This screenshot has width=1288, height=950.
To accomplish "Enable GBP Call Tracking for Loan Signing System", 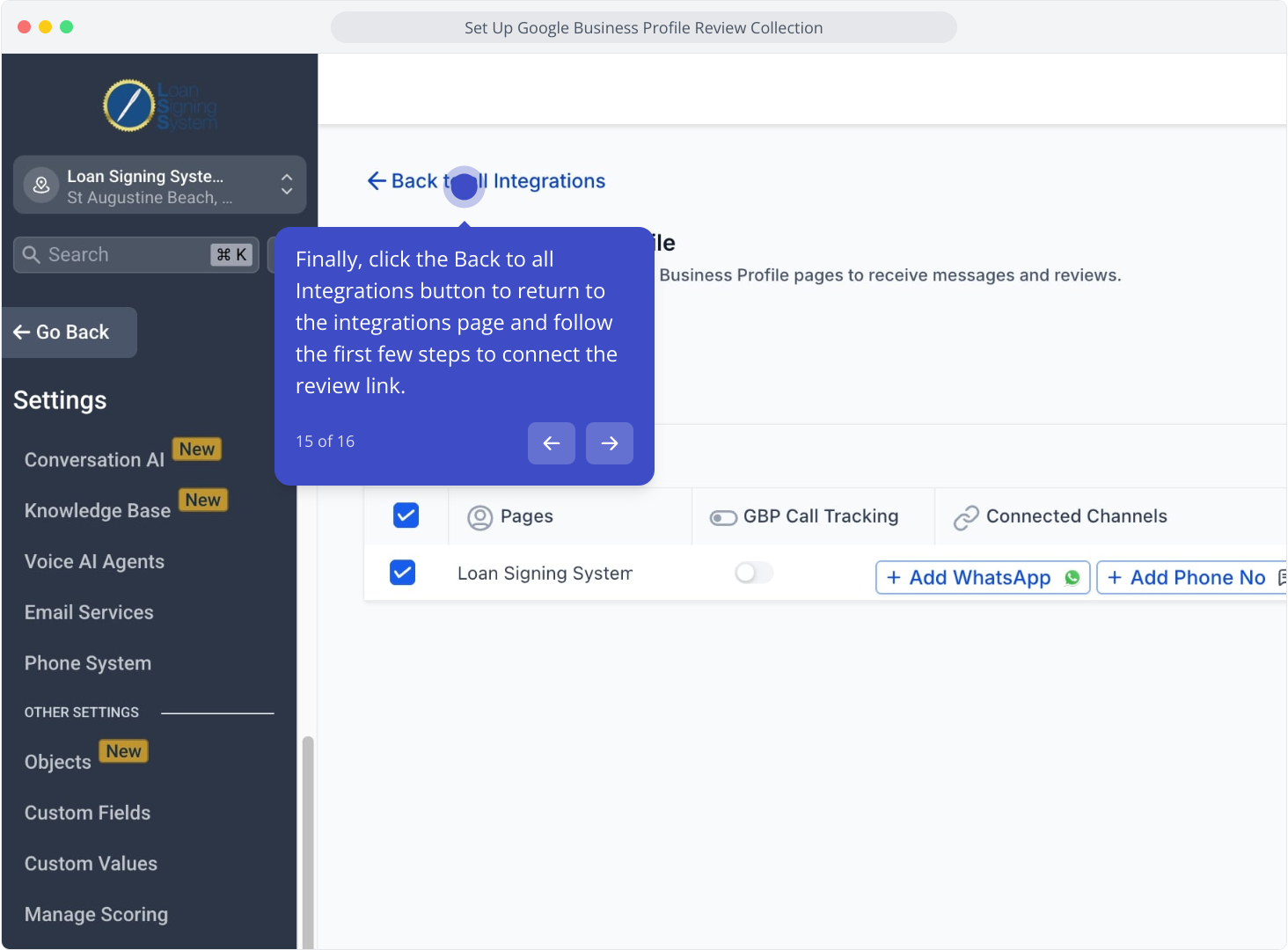I will 754,574.
